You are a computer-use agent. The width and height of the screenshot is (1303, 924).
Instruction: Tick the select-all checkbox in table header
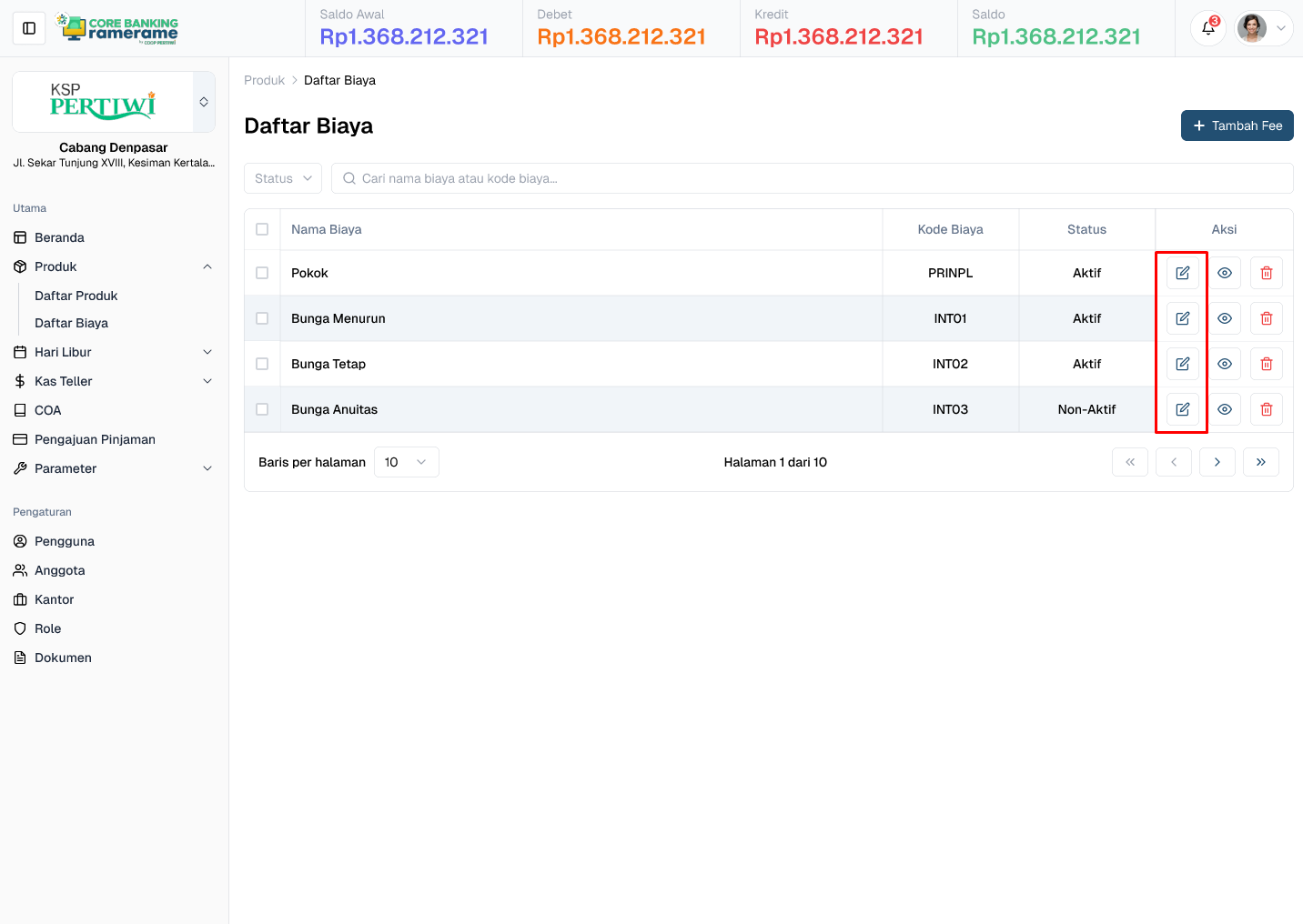click(x=262, y=229)
